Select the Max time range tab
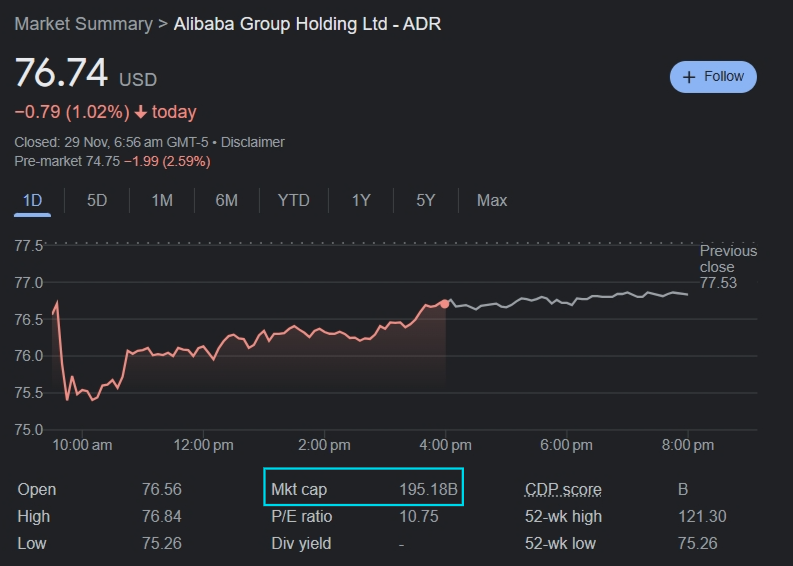This screenshot has height=566, width=793. tap(492, 201)
